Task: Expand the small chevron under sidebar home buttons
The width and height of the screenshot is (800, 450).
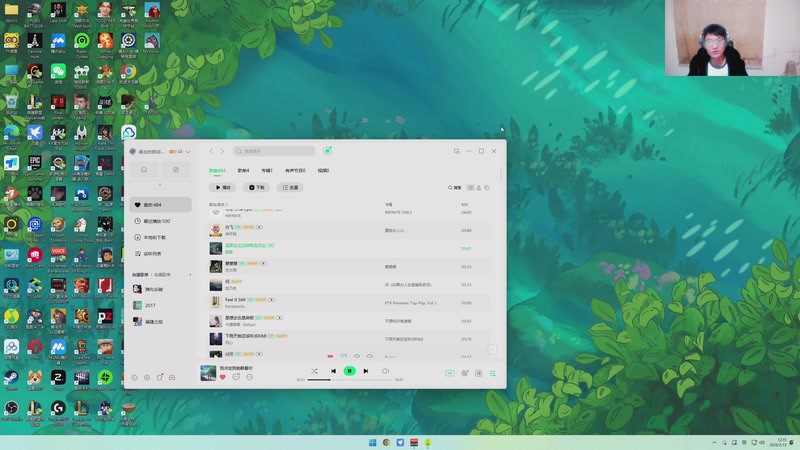Action: tap(160, 185)
